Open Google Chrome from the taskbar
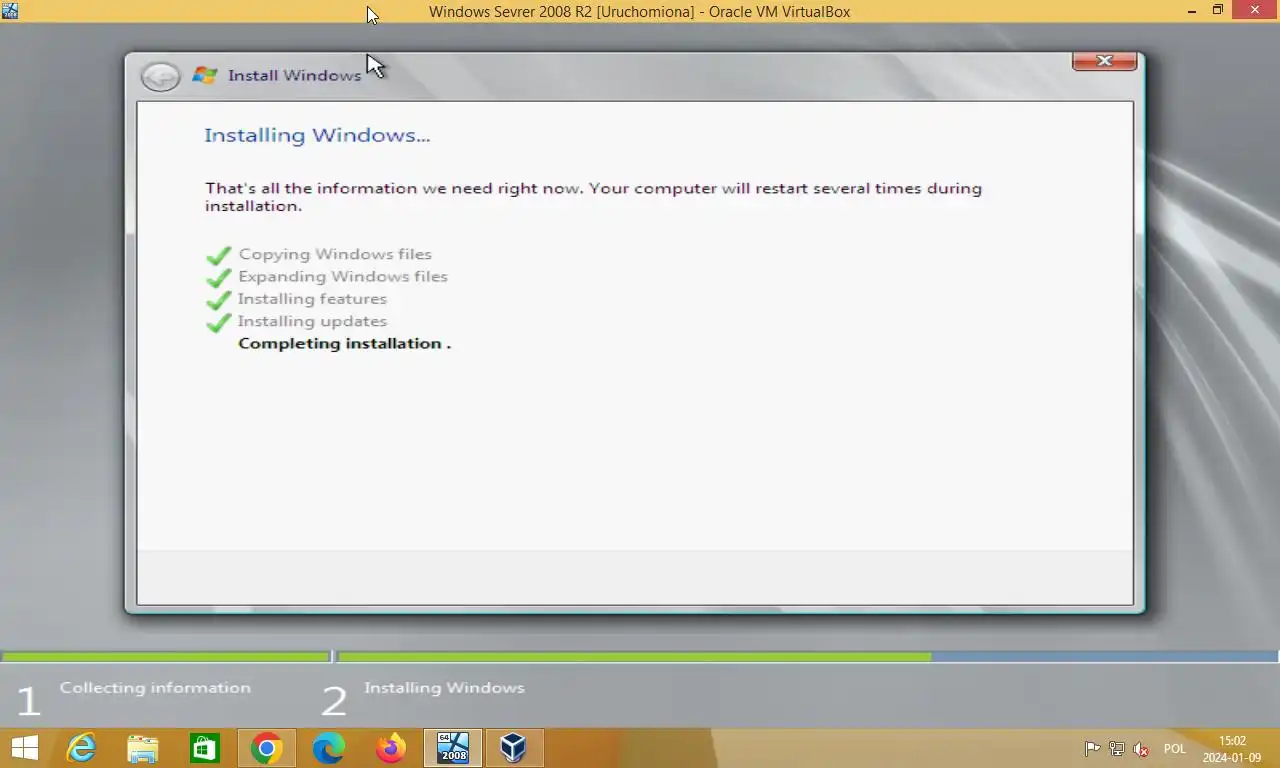 [x=267, y=748]
